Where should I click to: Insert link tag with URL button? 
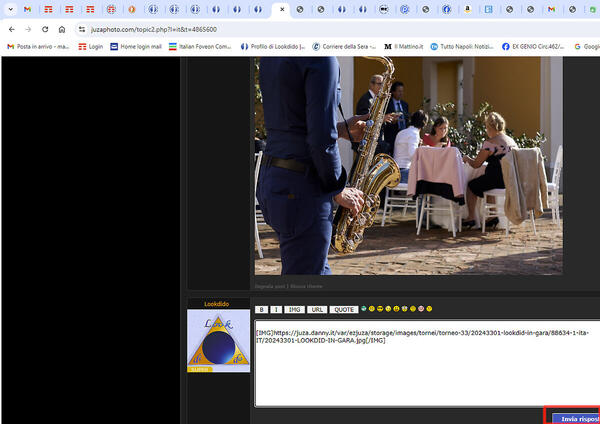point(316,310)
